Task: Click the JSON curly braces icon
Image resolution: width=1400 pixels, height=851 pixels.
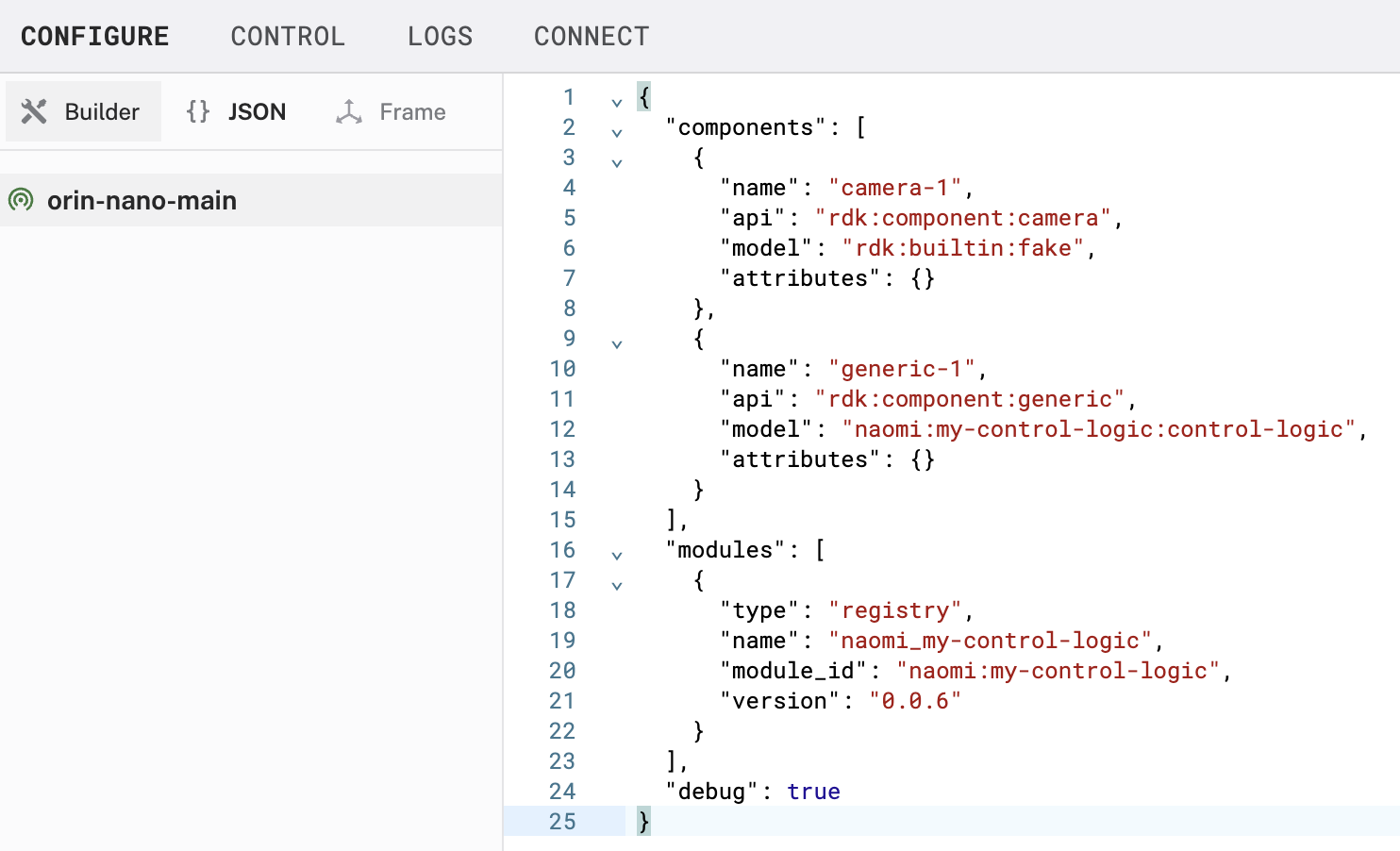Action: point(198,111)
